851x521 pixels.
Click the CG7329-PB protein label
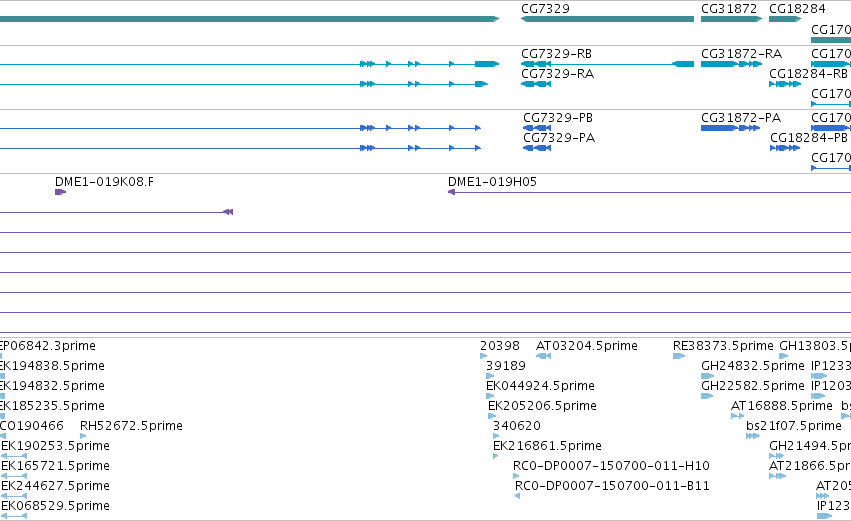[x=557, y=118]
